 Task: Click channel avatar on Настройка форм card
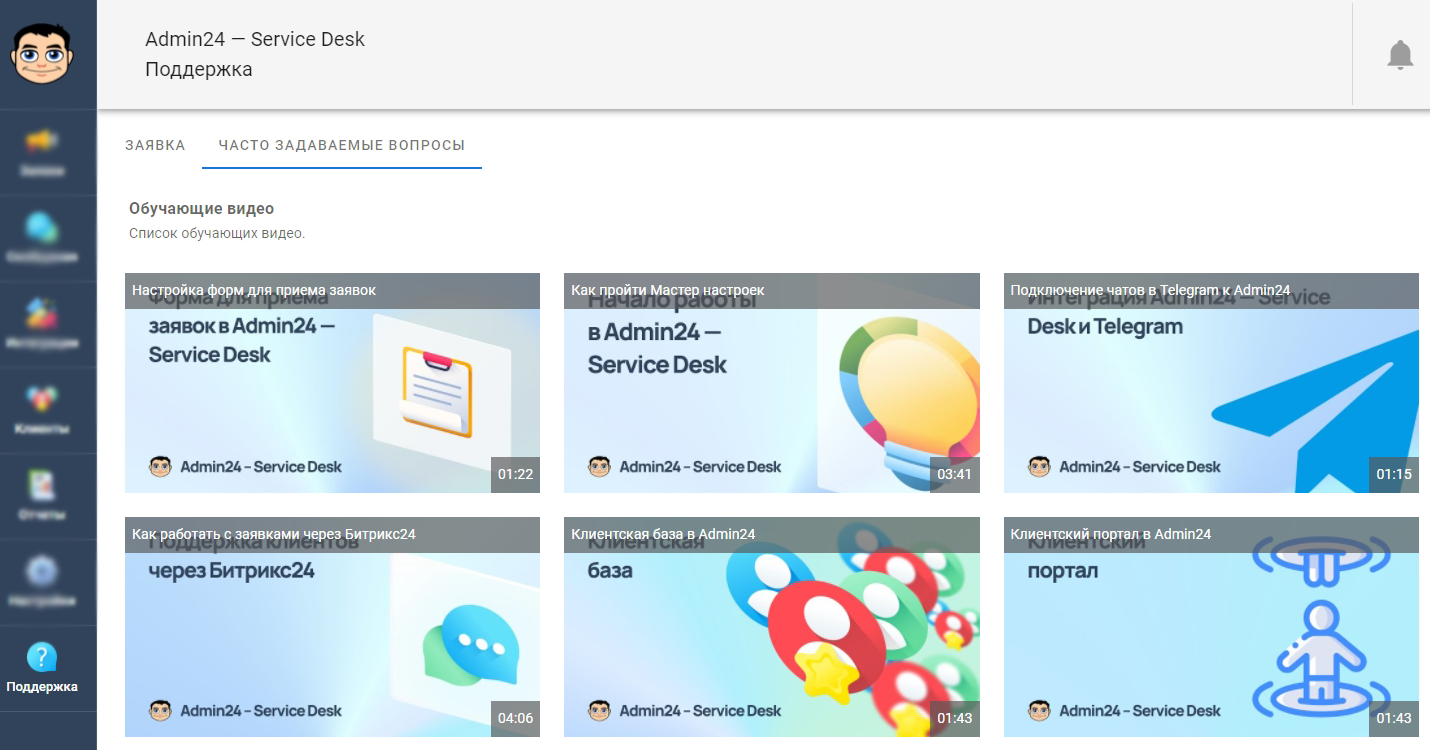tap(160, 466)
